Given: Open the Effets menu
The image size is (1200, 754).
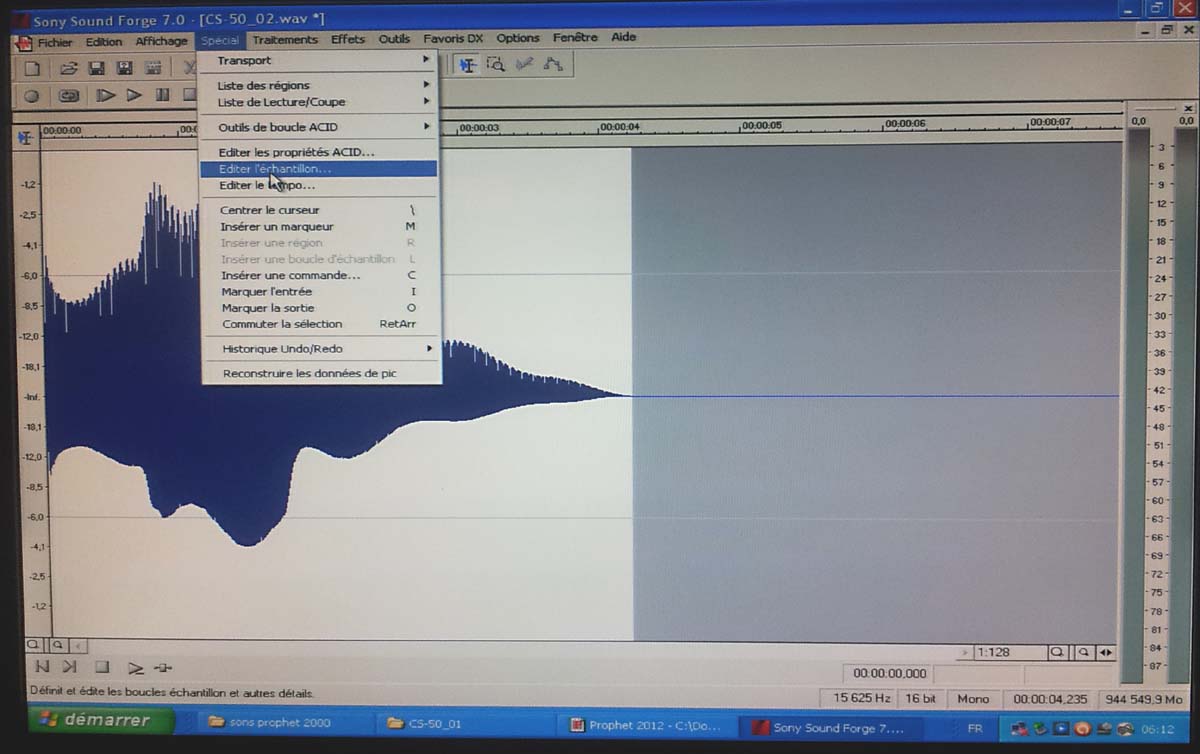Looking at the screenshot, I should coord(348,40).
